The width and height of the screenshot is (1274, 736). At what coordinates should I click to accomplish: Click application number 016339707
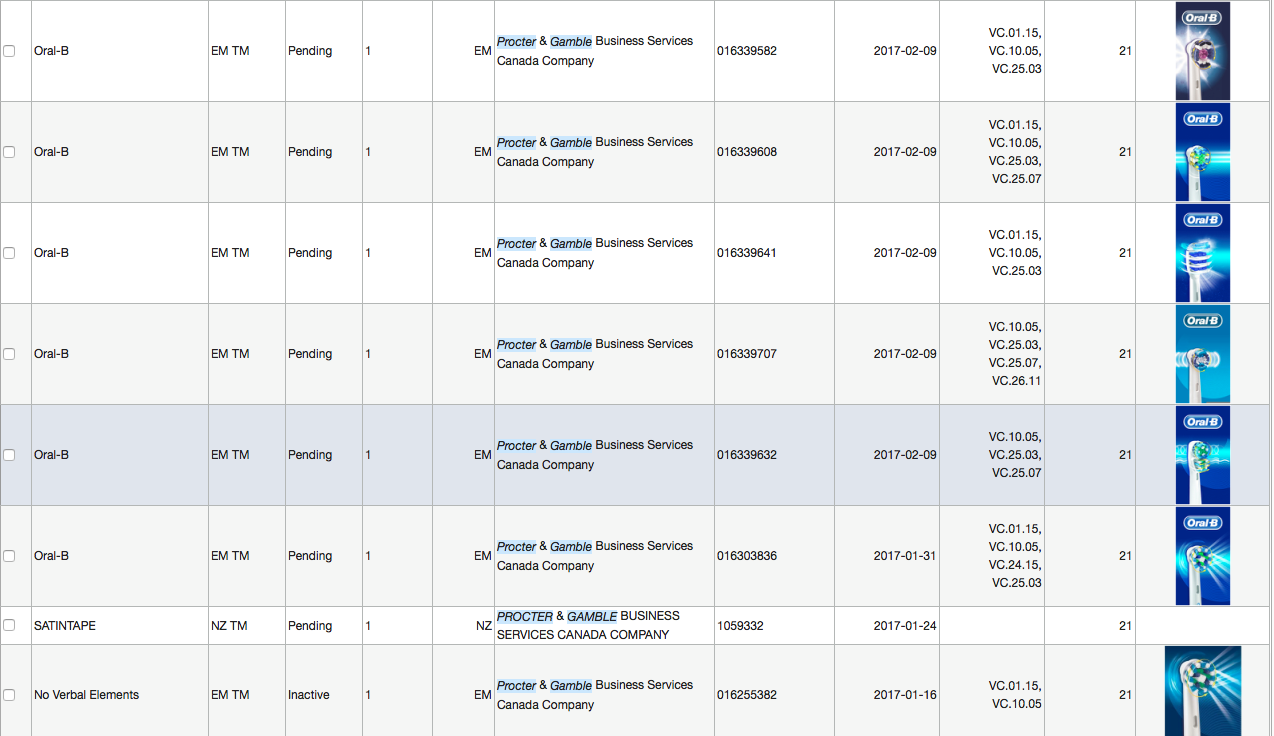(x=747, y=354)
